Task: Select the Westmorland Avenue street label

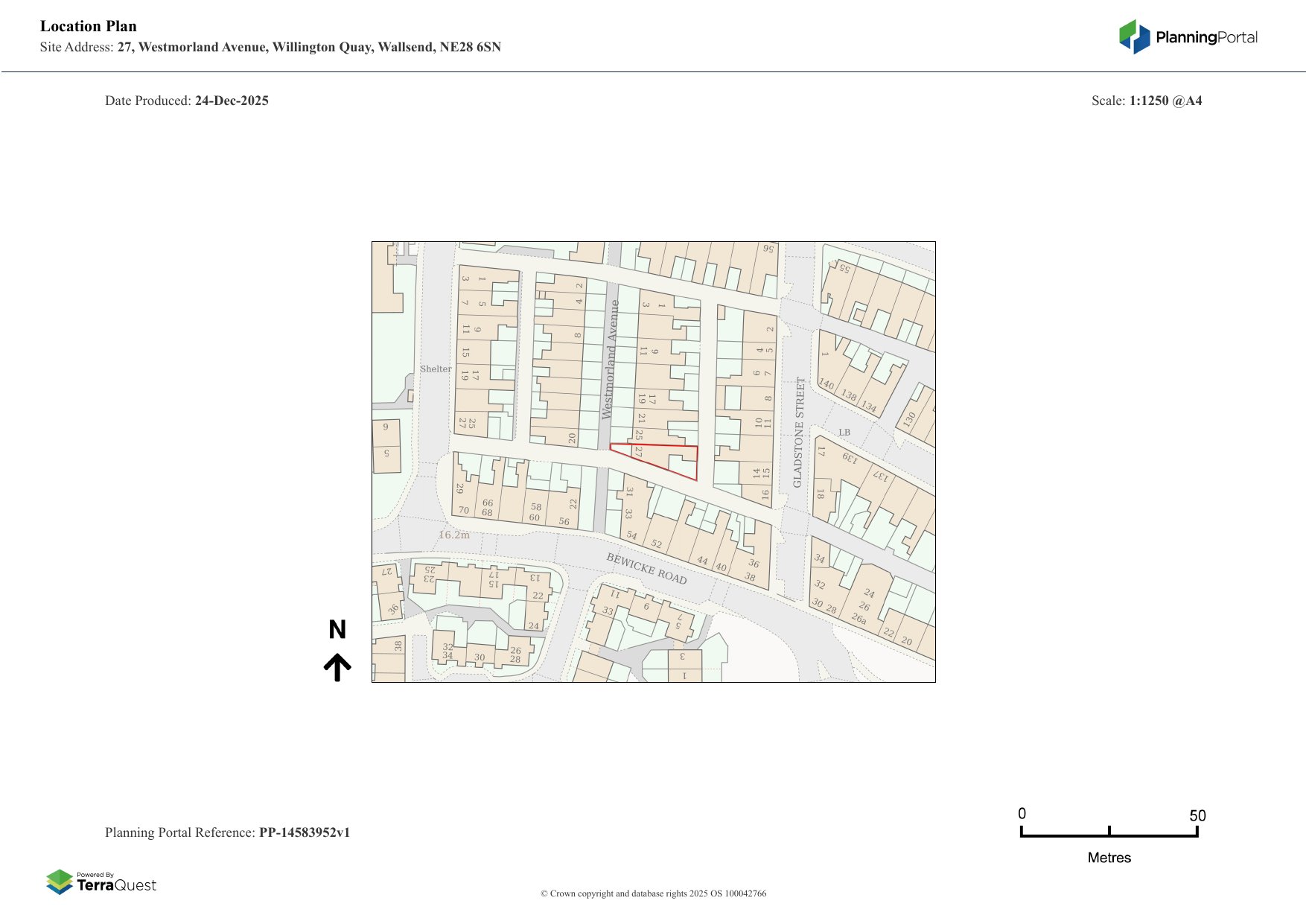Action: click(610, 360)
